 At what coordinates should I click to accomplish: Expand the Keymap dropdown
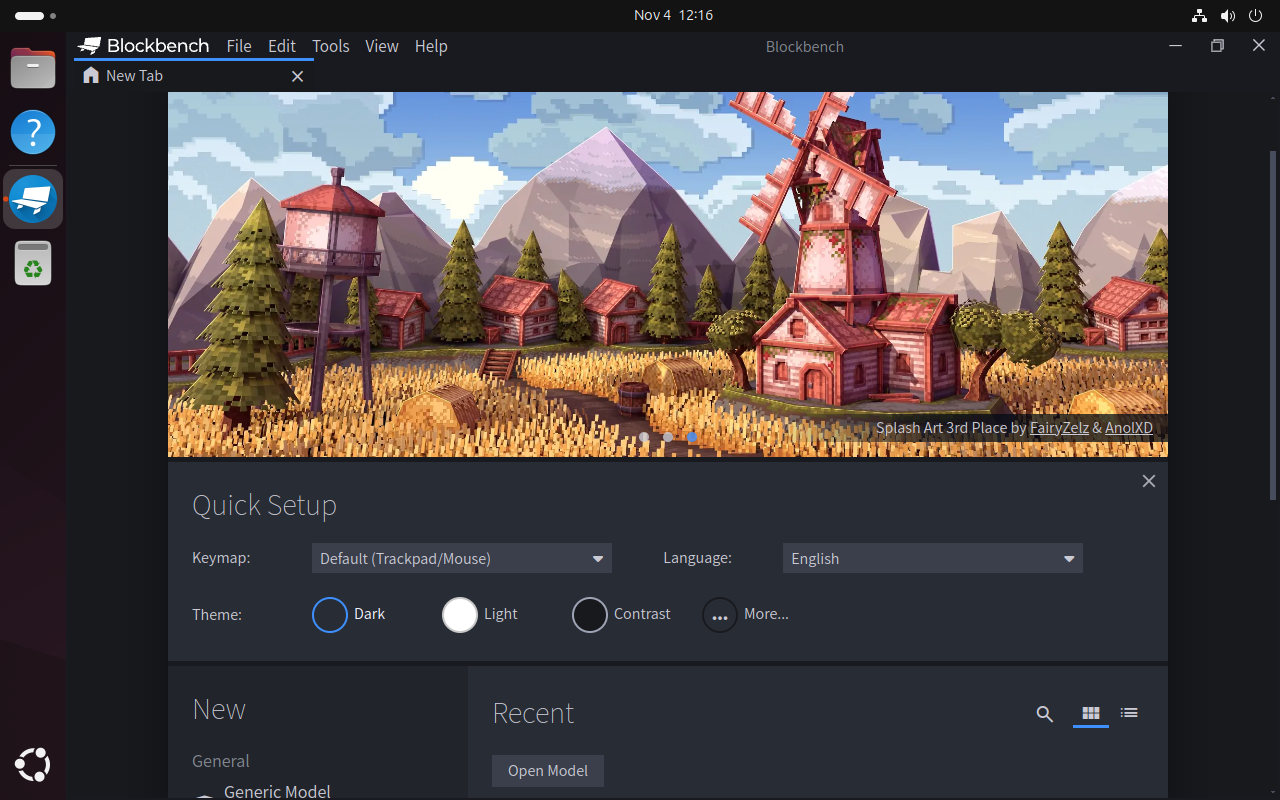click(462, 558)
